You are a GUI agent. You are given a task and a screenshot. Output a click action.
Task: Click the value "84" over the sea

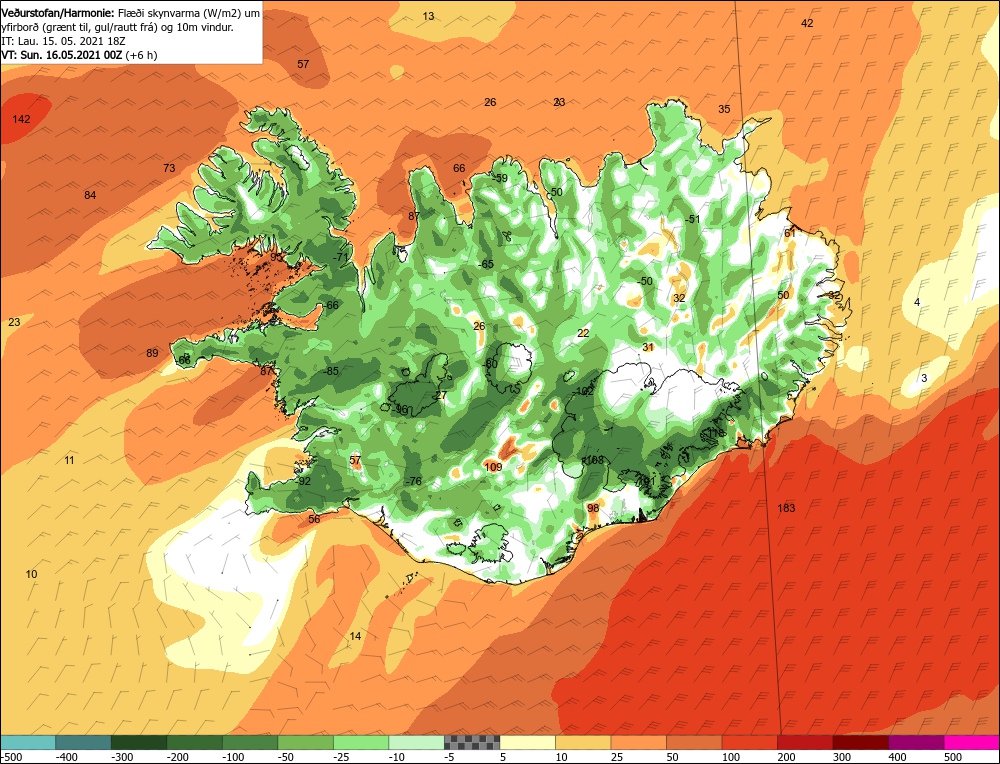tap(90, 195)
